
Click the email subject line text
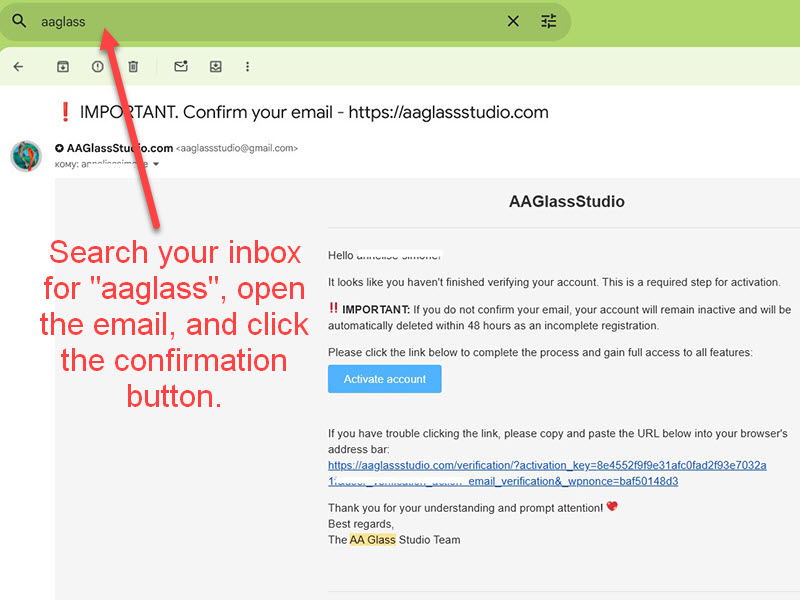[314, 112]
